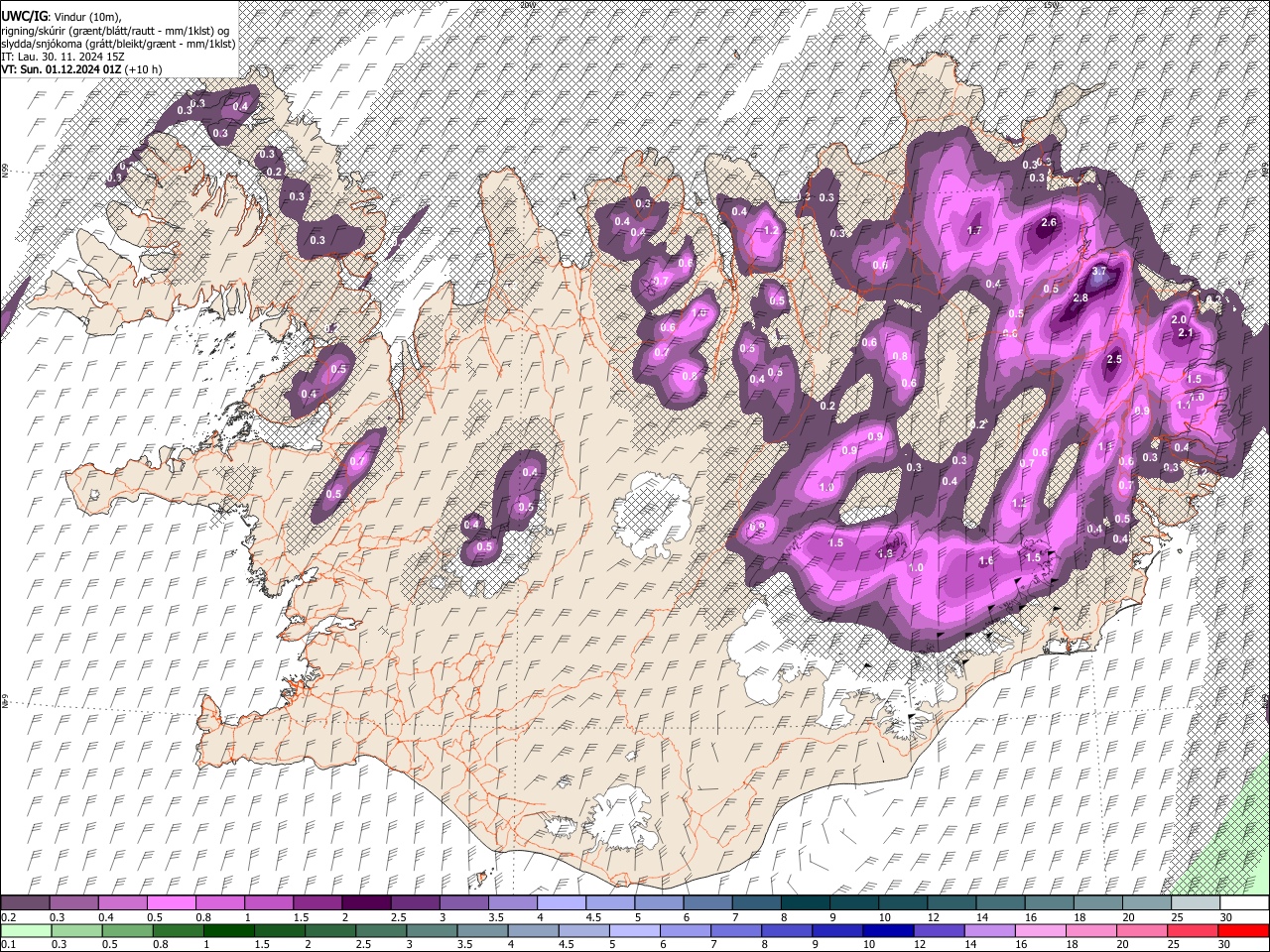This screenshot has height=952, width=1270.
Task: Click upper legend swatch between 3 and 3.5
Action: (464, 903)
